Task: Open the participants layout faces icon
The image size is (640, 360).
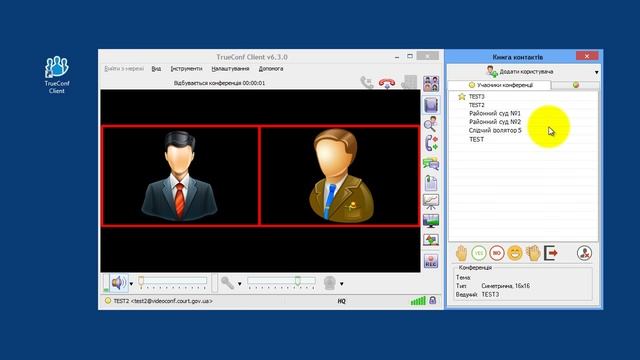Action: [431, 84]
